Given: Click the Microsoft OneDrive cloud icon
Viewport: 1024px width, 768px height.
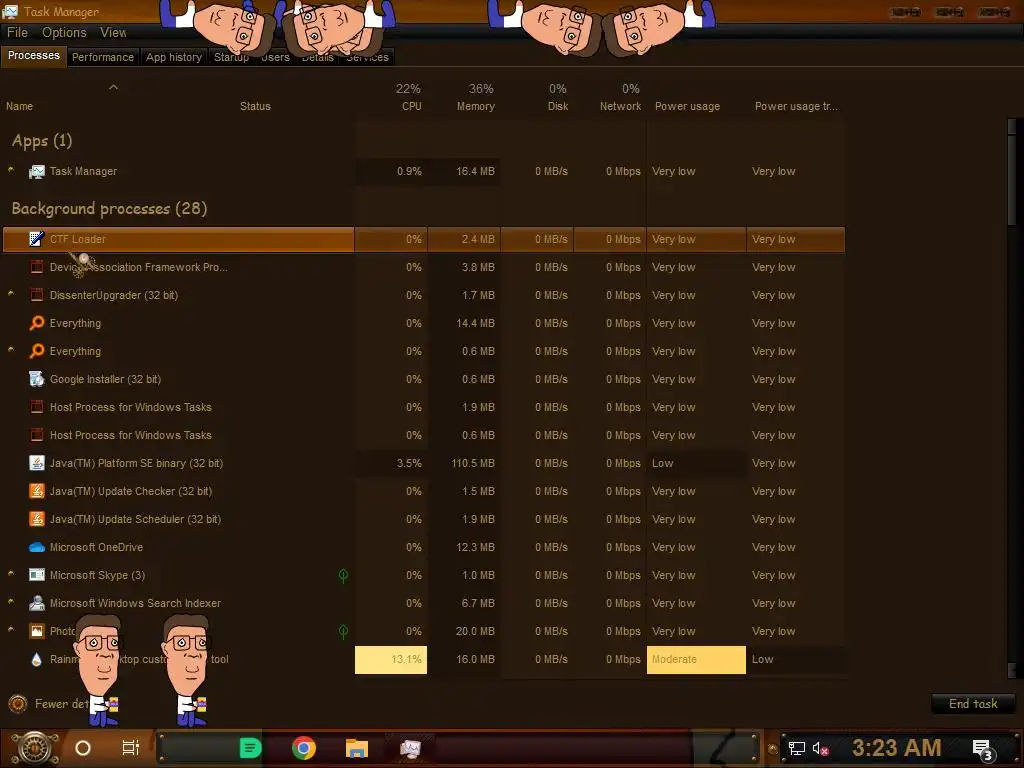Looking at the screenshot, I should [37, 547].
